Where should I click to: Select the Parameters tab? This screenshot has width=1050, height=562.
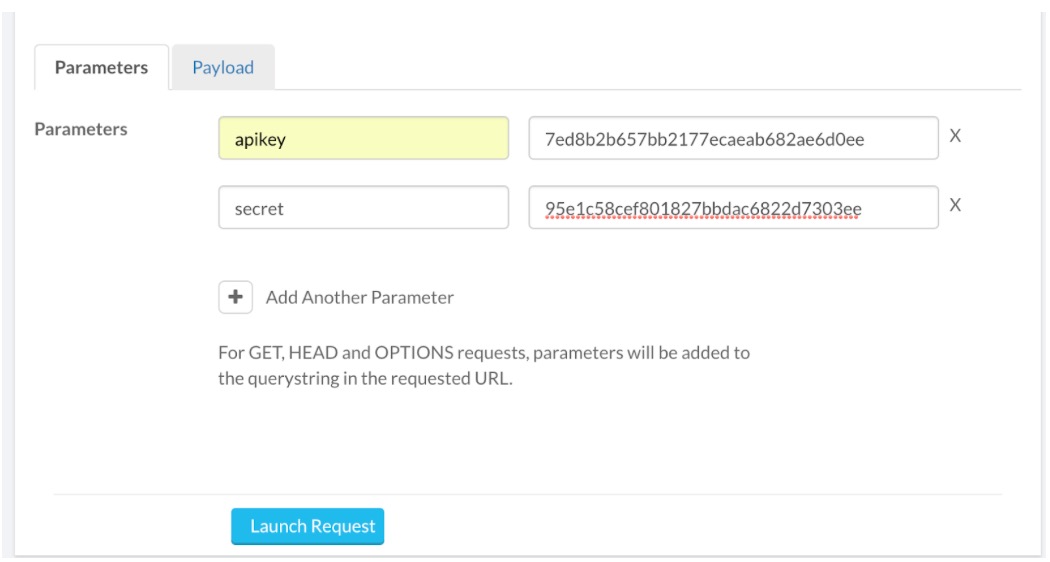click(x=101, y=68)
